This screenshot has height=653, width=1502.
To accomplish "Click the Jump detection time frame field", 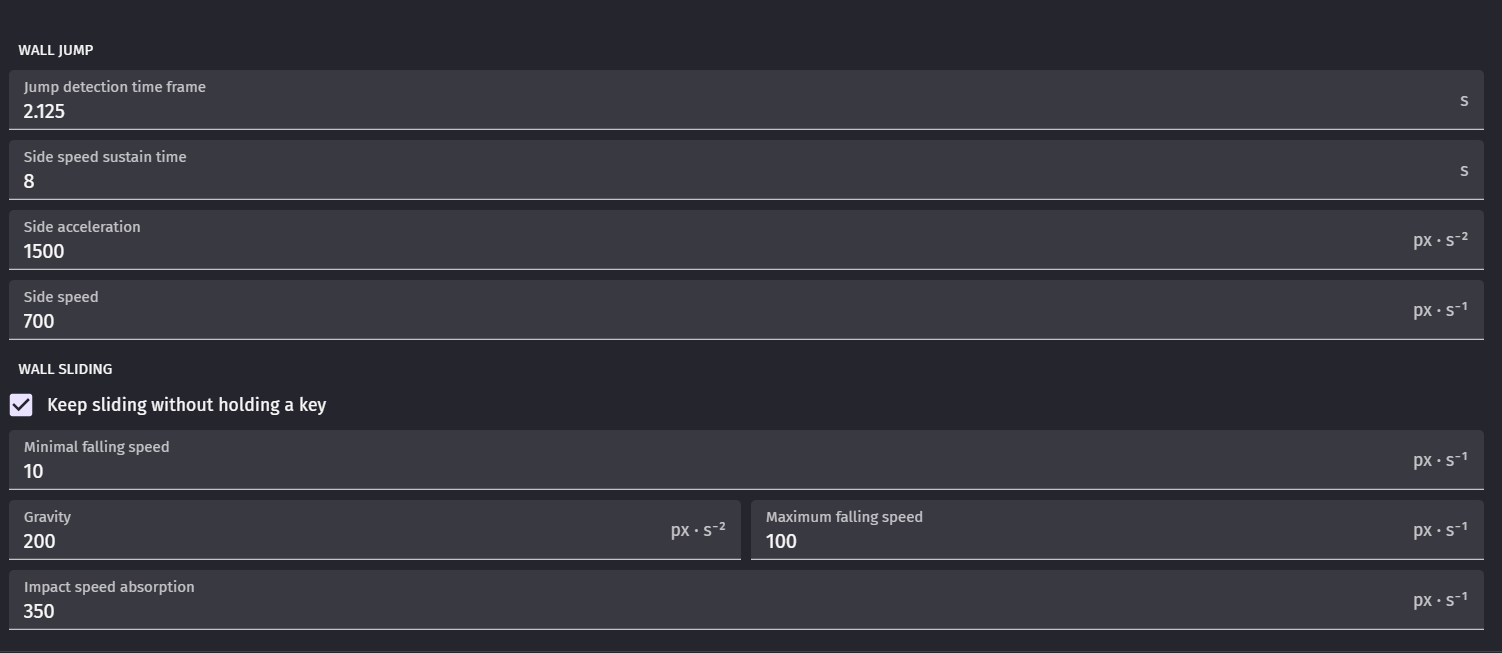I will [x=700, y=111].
